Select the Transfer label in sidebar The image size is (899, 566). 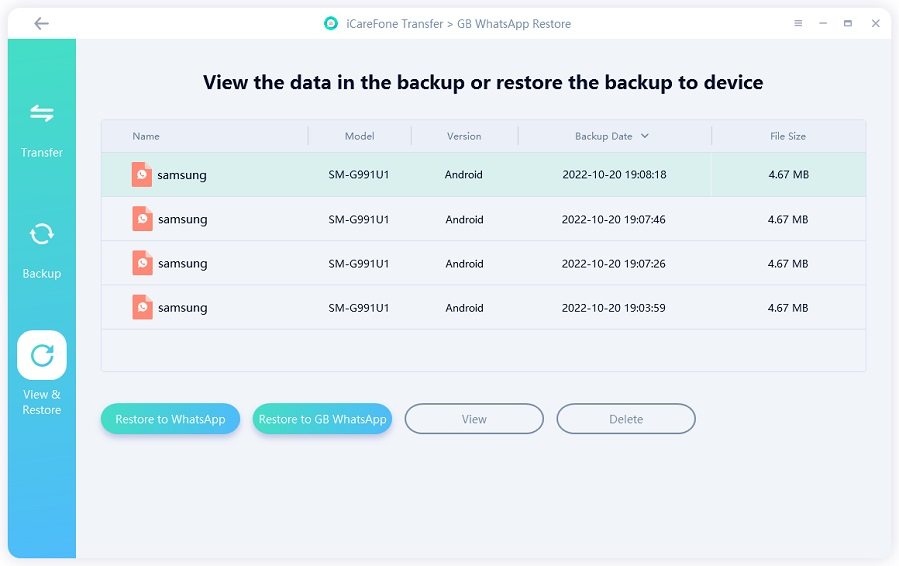(42, 153)
